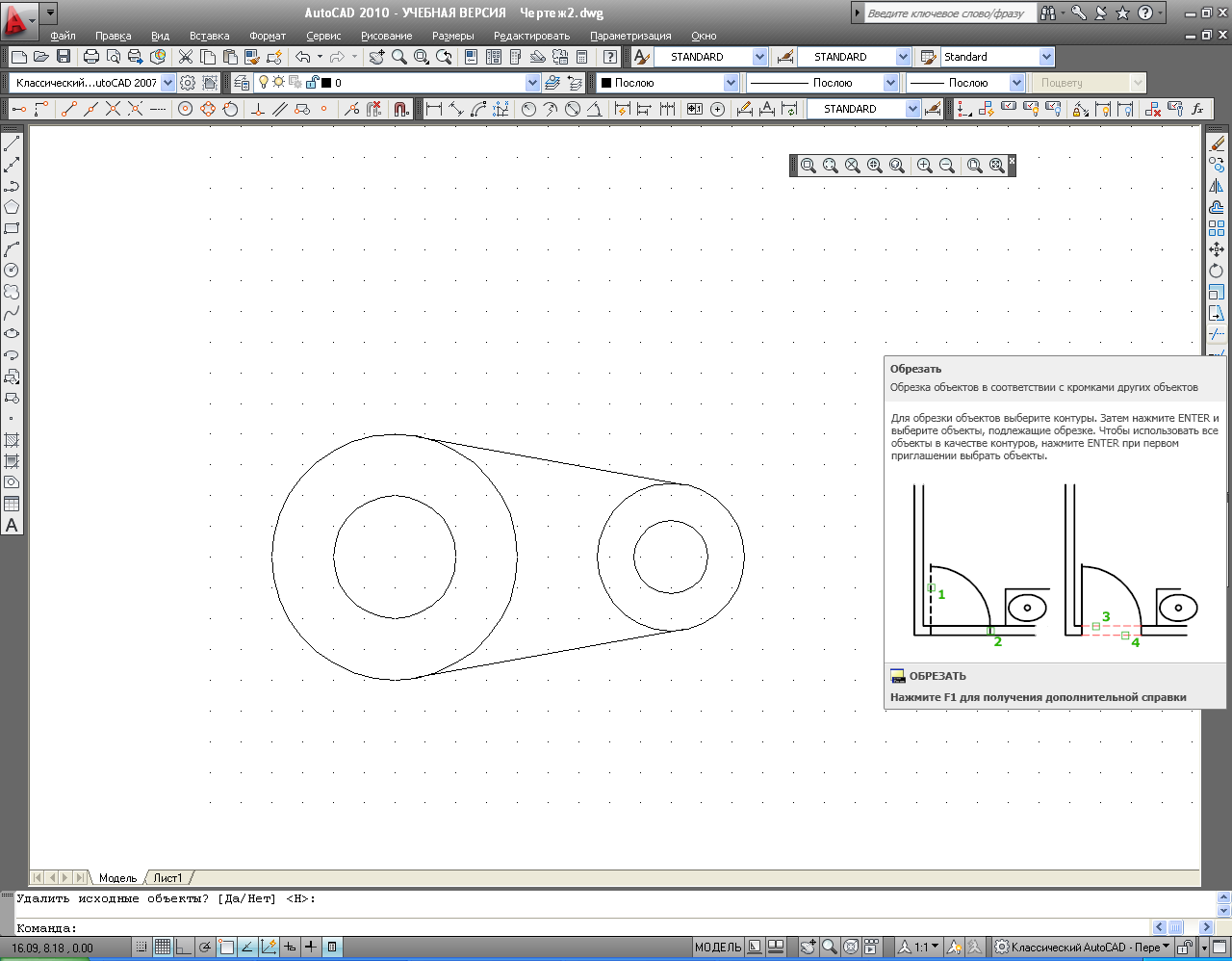Toggle layer 0 on/off lightbulb
This screenshot has height=961, width=1232.
(264, 83)
